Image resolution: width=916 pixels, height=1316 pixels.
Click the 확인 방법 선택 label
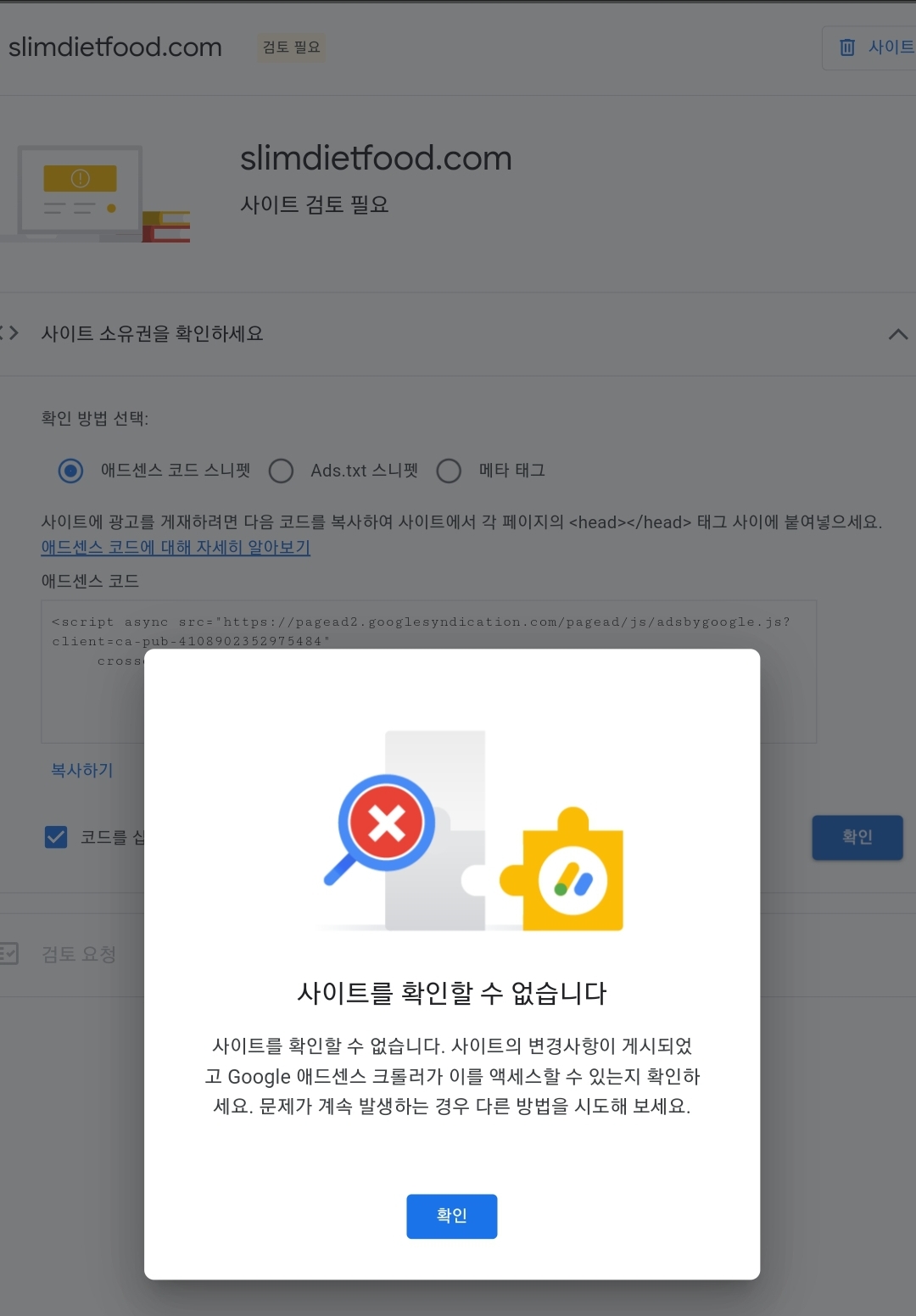(95, 419)
